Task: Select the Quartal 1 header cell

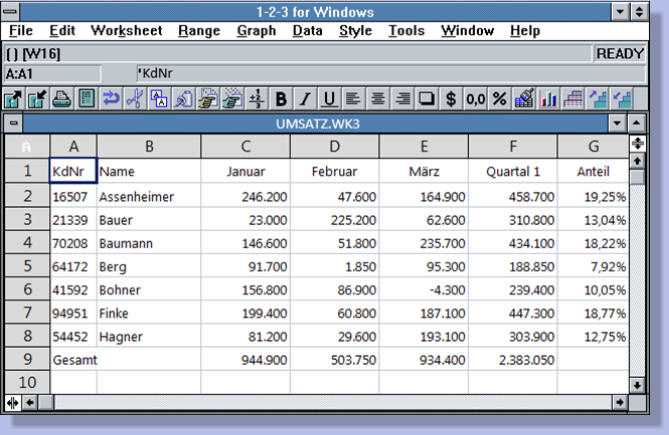Action: pos(513,171)
